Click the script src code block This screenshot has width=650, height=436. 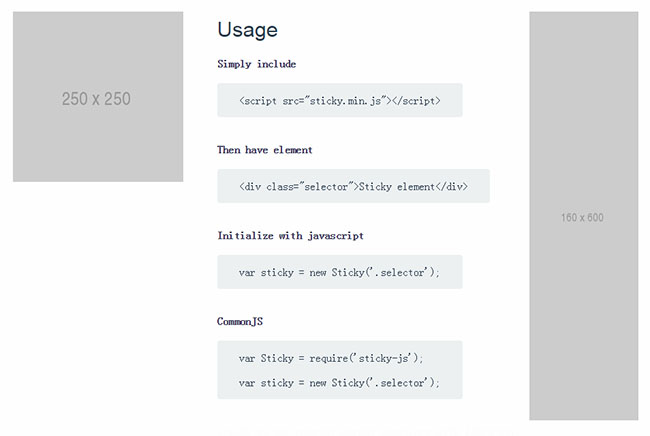click(x=340, y=100)
